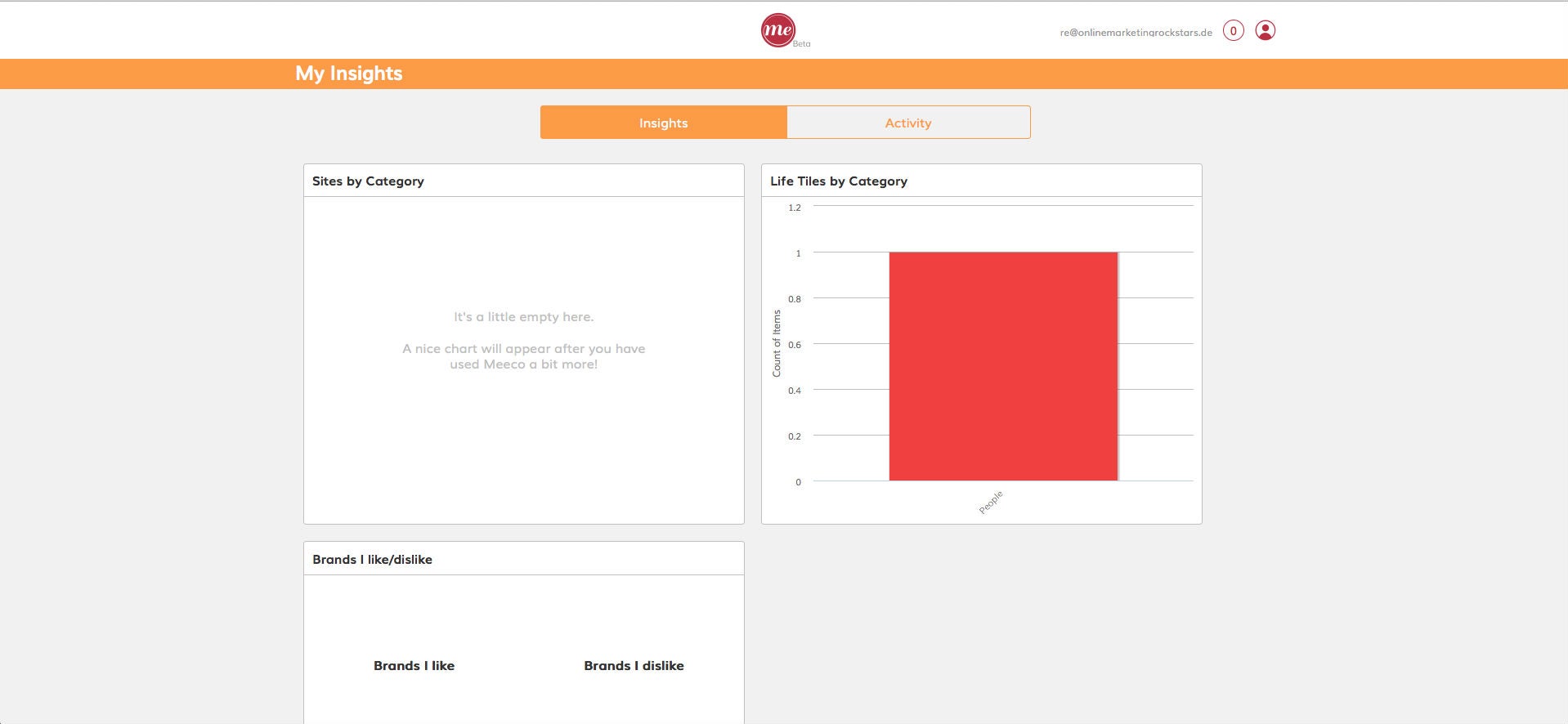The image size is (1568, 724).
Task: Click the 'My Insights' page heading
Action: [348, 74]
